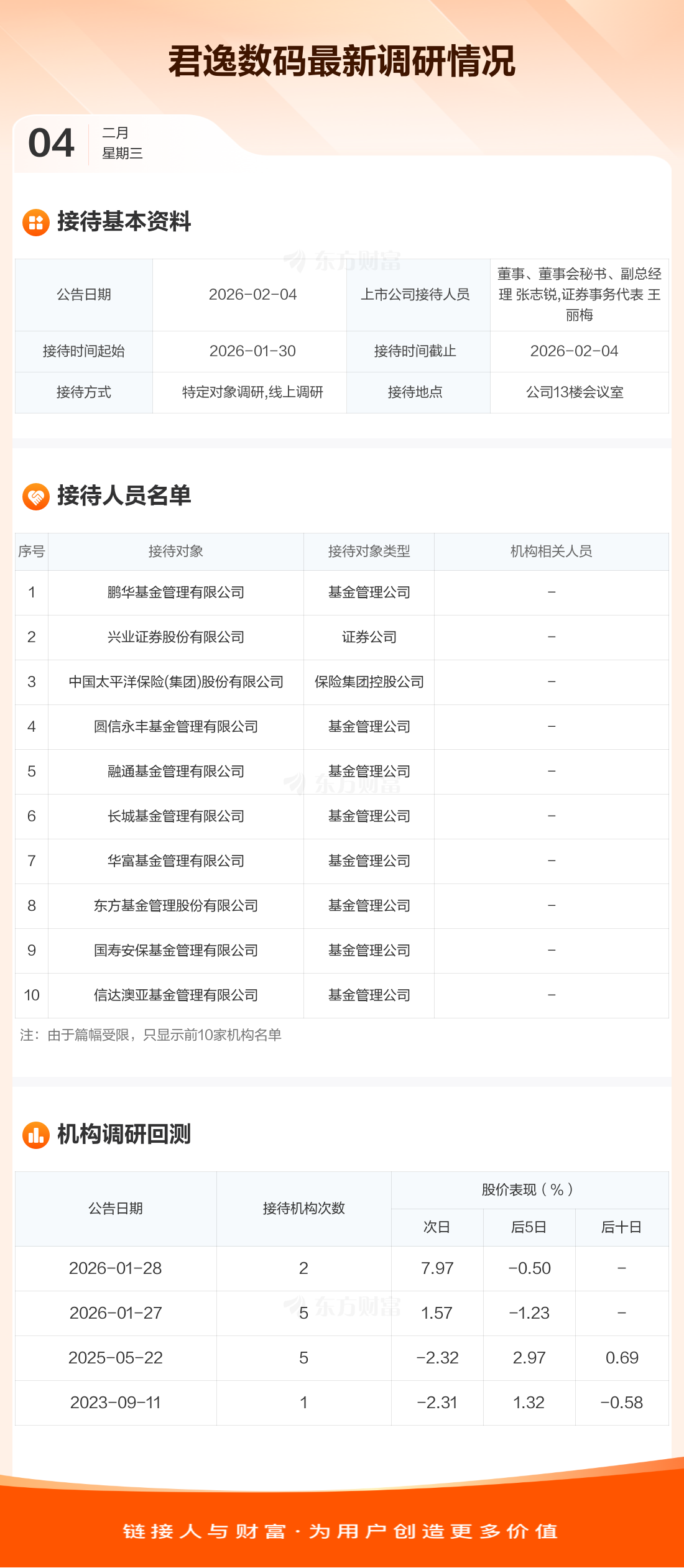The width and height of the screenshot is (684, 1568).
Task: Click the 保险集团控股公司 type cell
Action: (369, 682)
